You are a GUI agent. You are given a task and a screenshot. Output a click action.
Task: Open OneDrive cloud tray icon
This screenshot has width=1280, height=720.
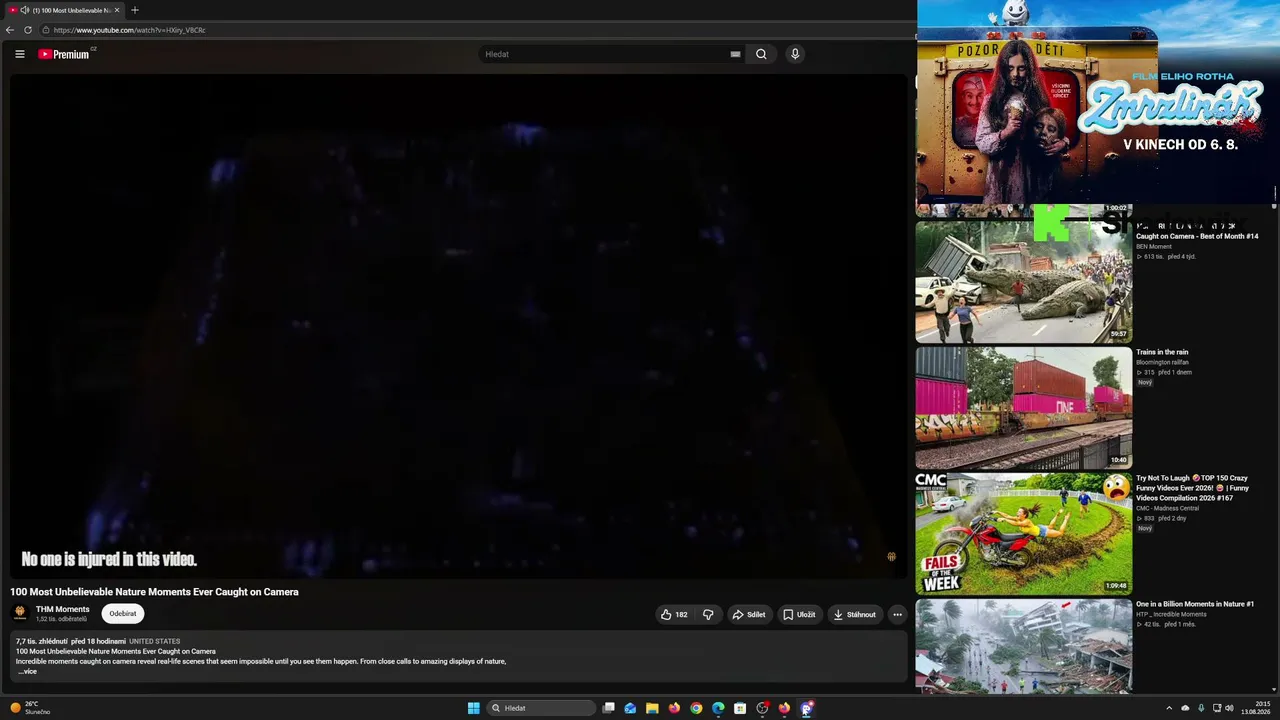[1185, 708]
